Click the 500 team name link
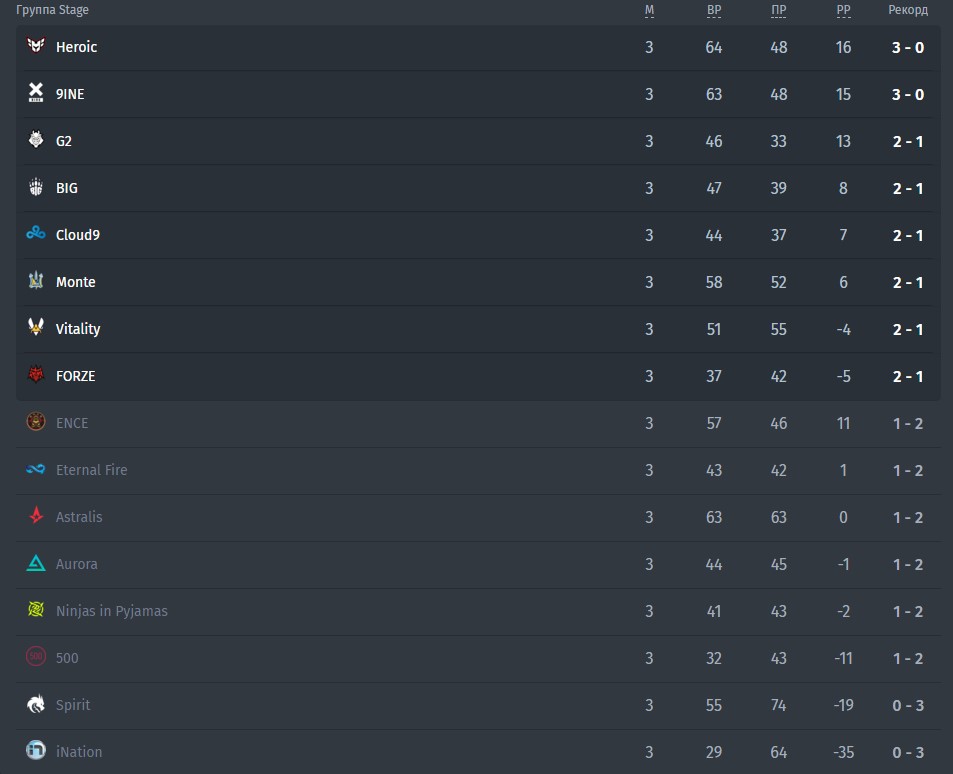The width and height of the screenshot is (953, 774). click(67, 658)
